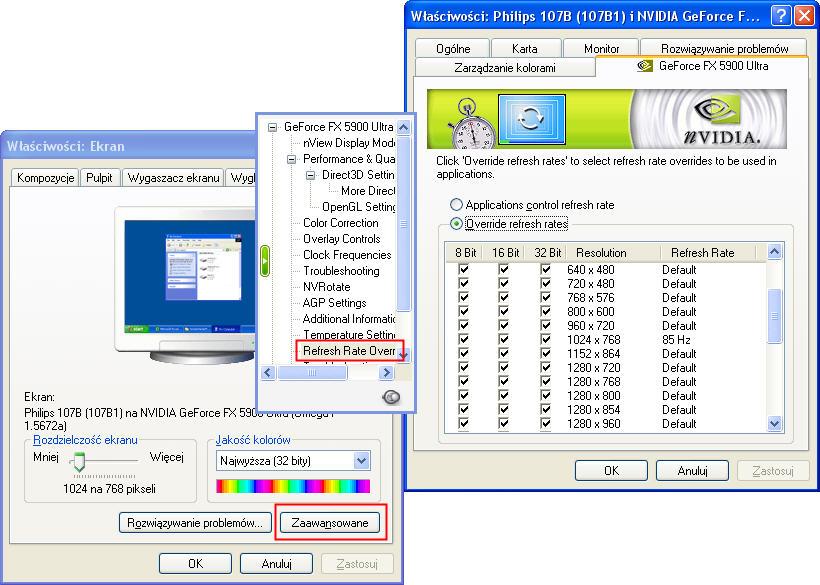Open the Wygaszacz ekranu tab
This screenshot has width=820, height=585.
173,178
